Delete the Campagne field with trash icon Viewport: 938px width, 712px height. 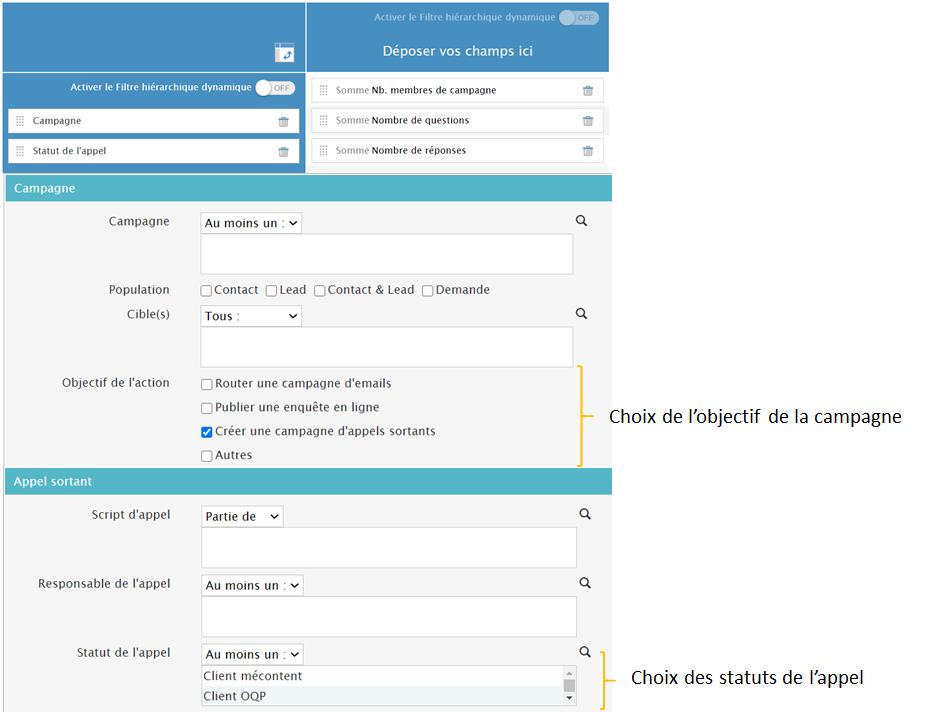tap(283, 122)
